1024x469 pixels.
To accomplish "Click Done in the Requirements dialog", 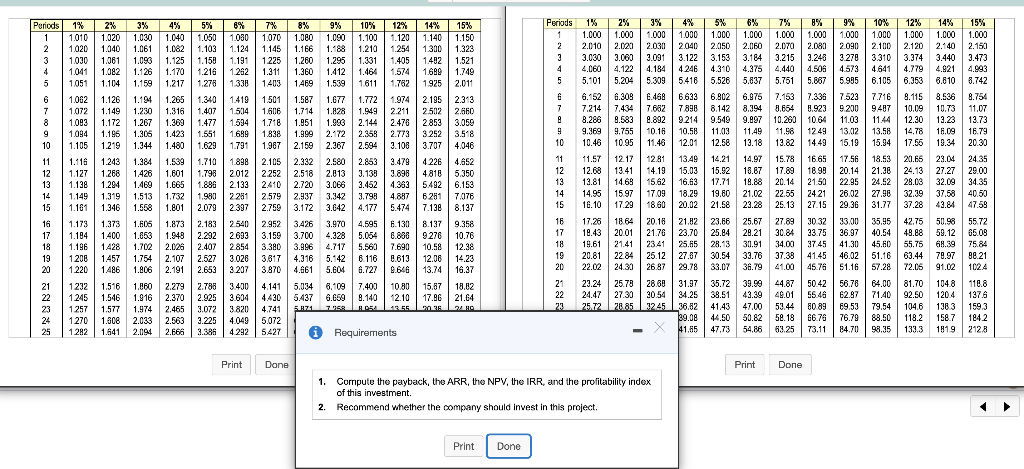I will coord(509,446).
